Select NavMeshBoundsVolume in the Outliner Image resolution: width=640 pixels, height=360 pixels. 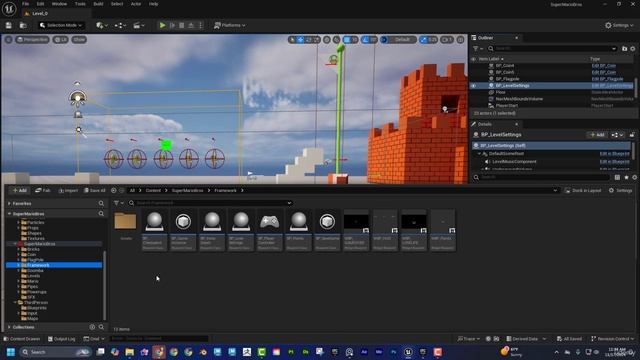click(519, 99)
